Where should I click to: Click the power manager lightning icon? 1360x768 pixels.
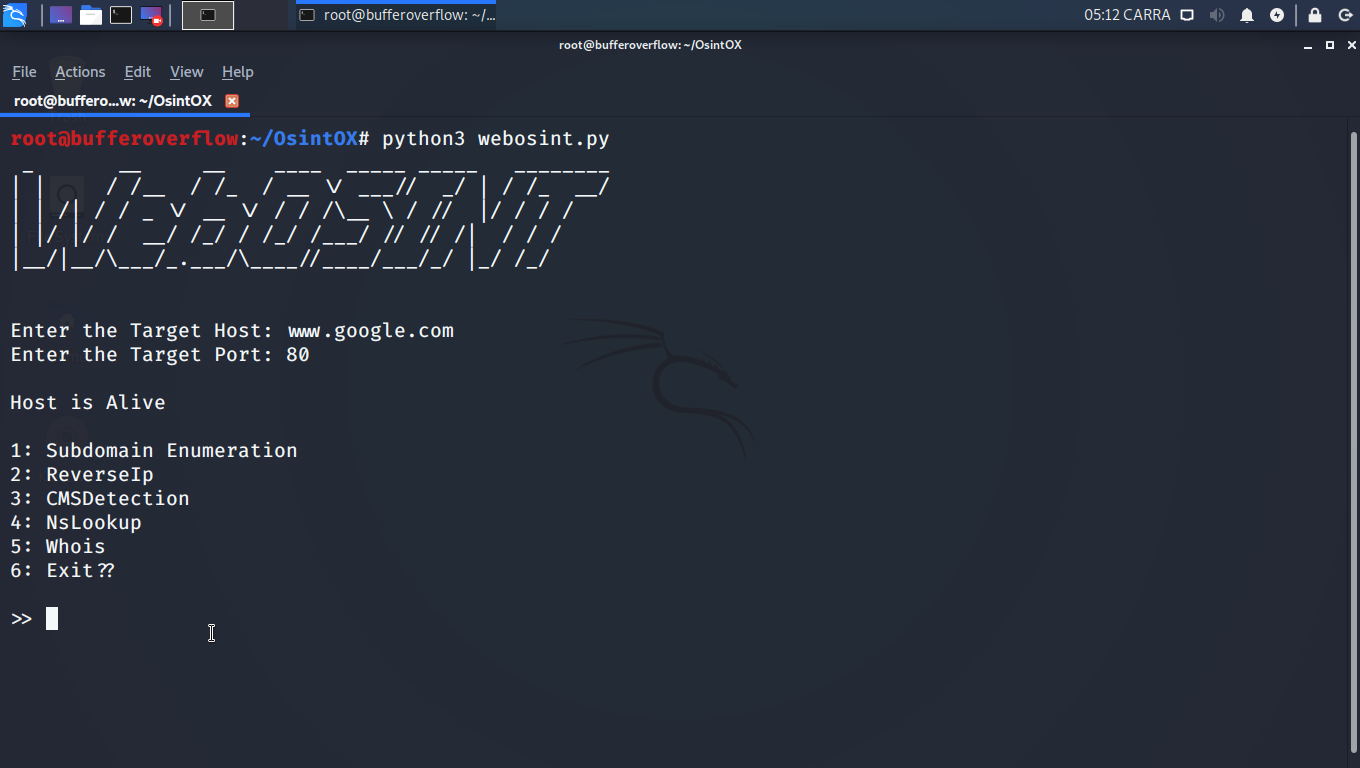[x=1277, y=15]
